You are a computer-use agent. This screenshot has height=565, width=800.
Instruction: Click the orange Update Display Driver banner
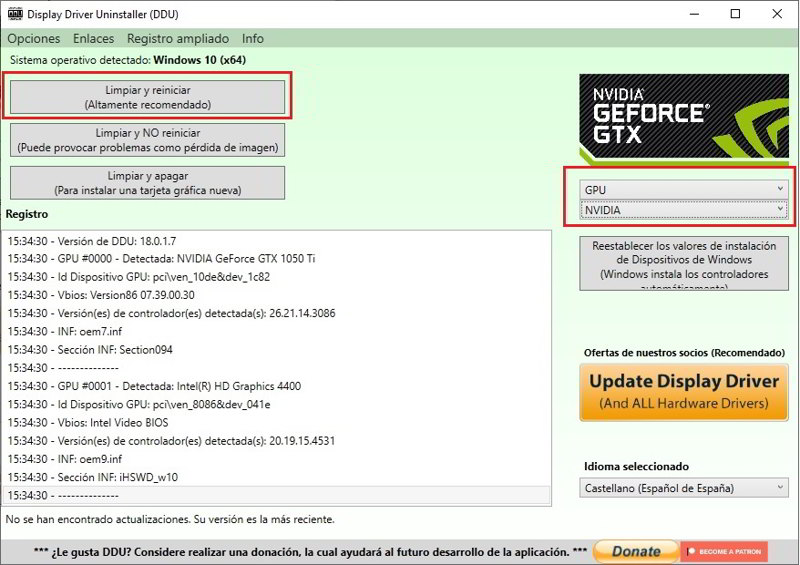tap(684, 391)
